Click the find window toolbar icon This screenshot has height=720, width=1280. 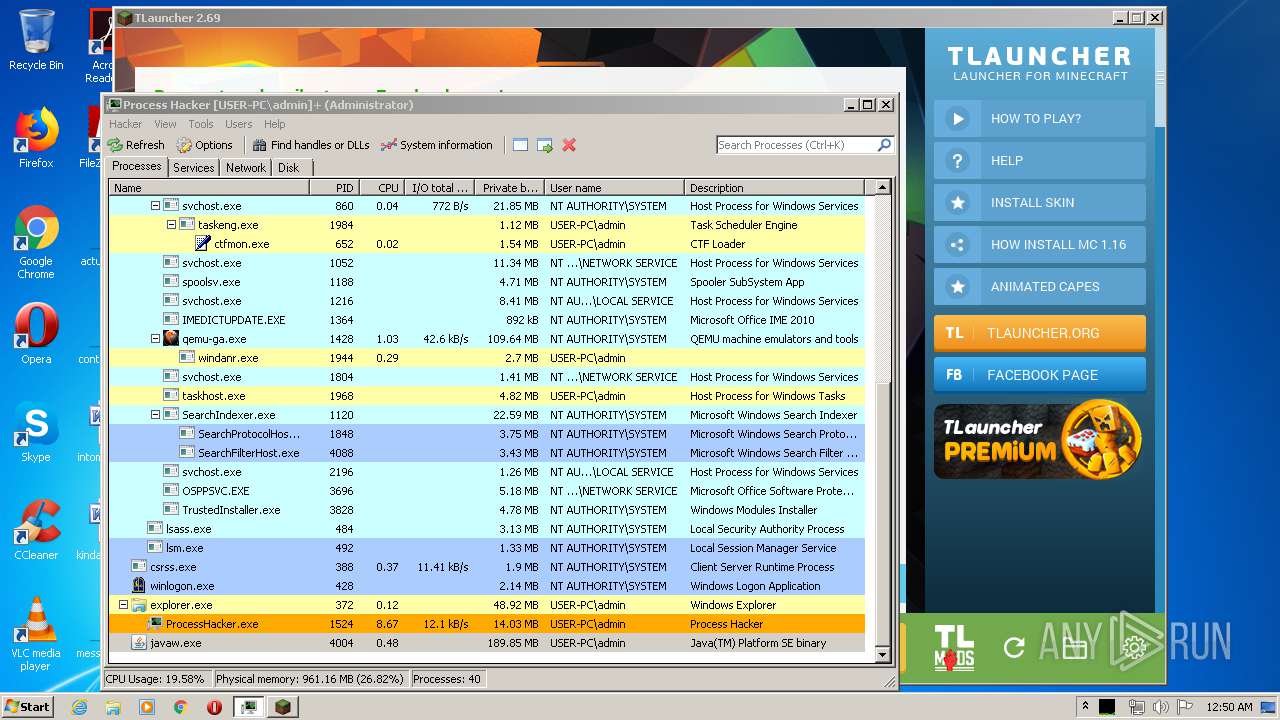[520, 145]
